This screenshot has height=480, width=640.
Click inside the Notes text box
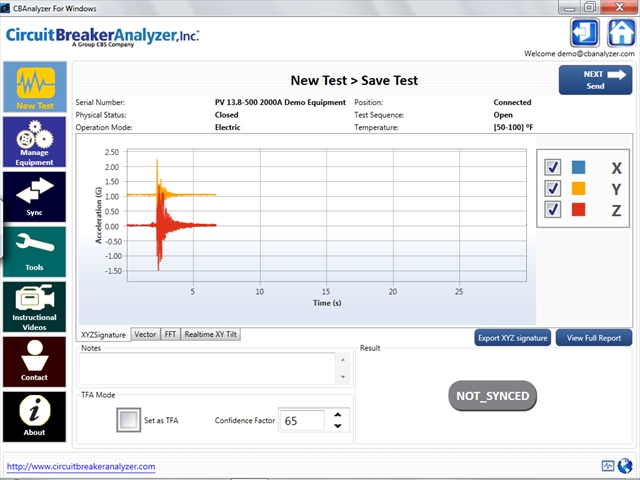tap(207, 369)
